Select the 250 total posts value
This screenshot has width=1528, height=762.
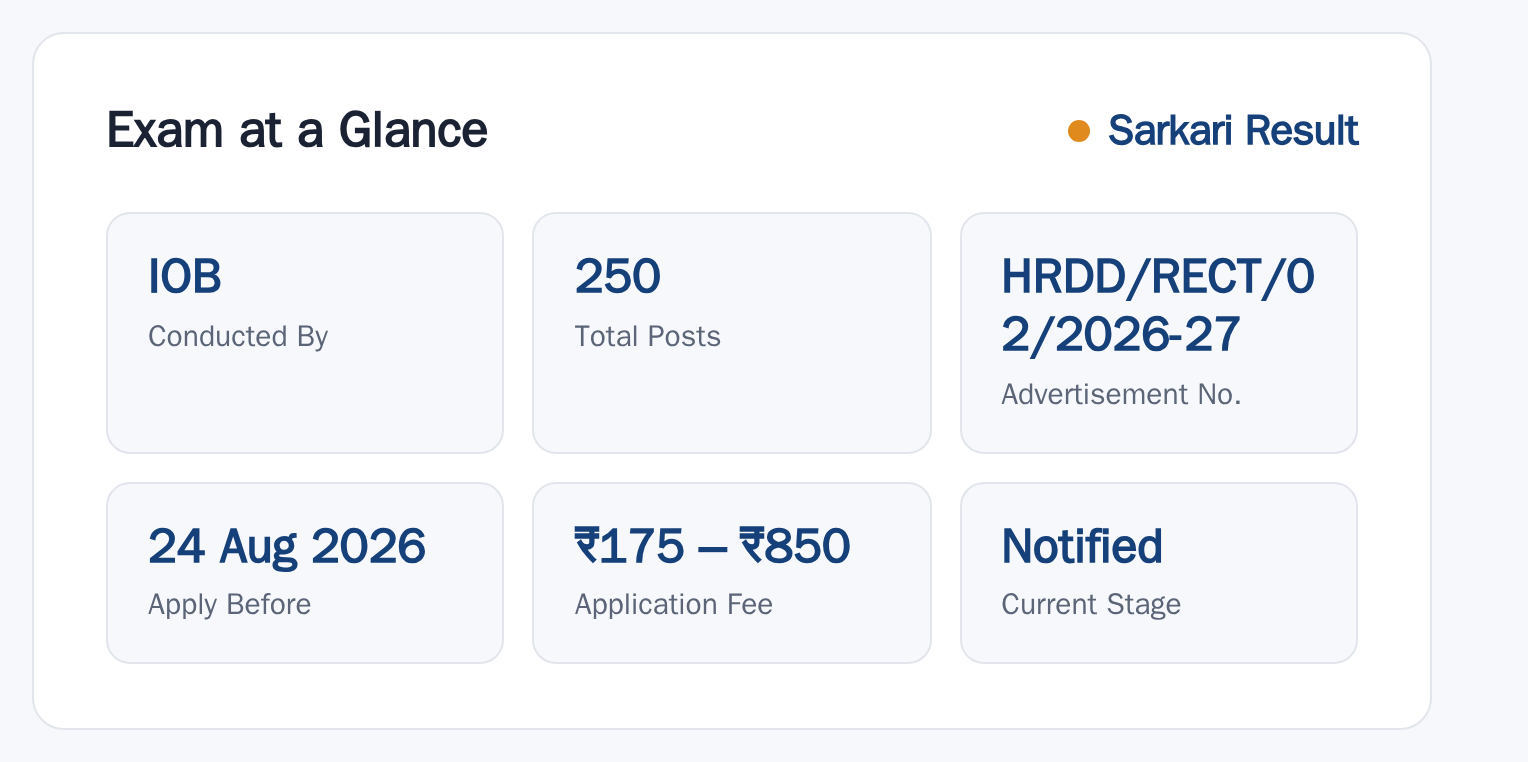(617, 277)
